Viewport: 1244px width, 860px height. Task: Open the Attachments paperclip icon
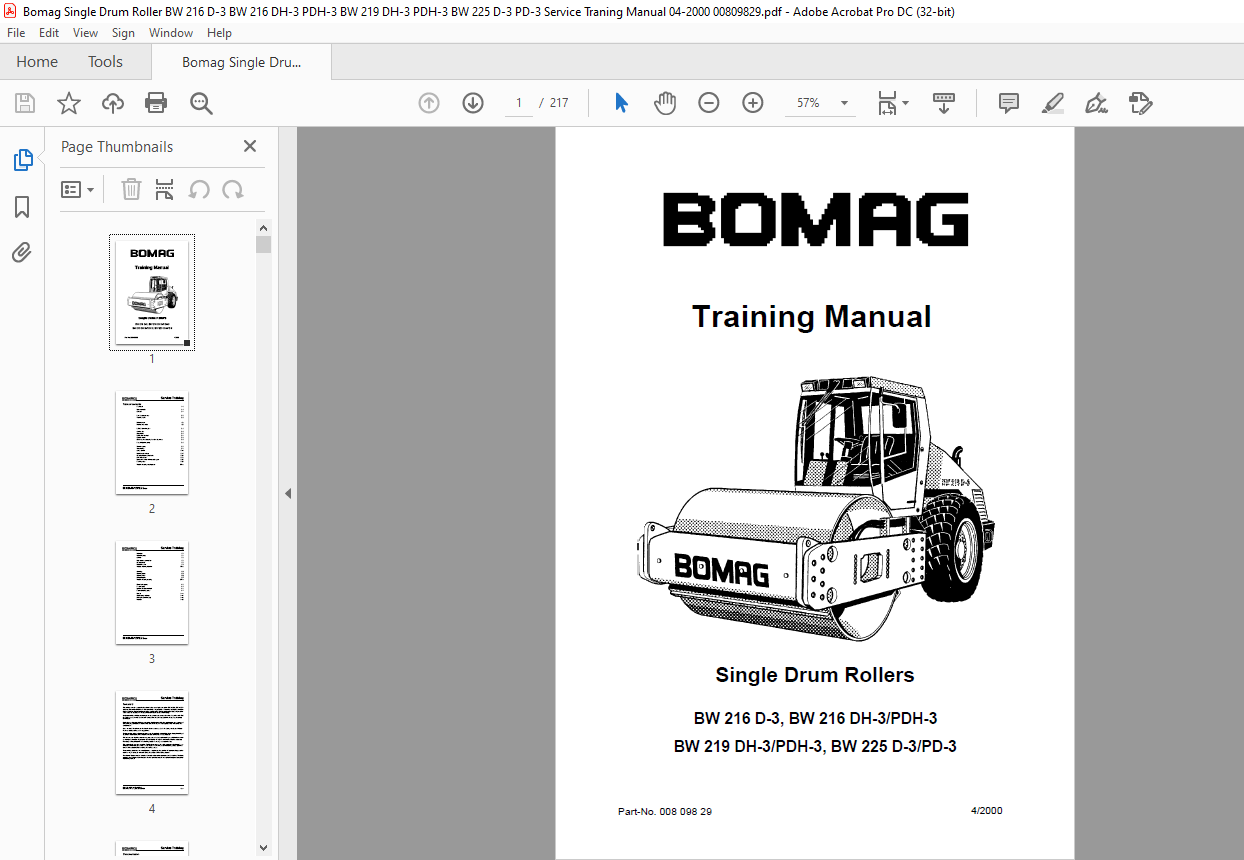pyautogui.click(x=22, y=253)
